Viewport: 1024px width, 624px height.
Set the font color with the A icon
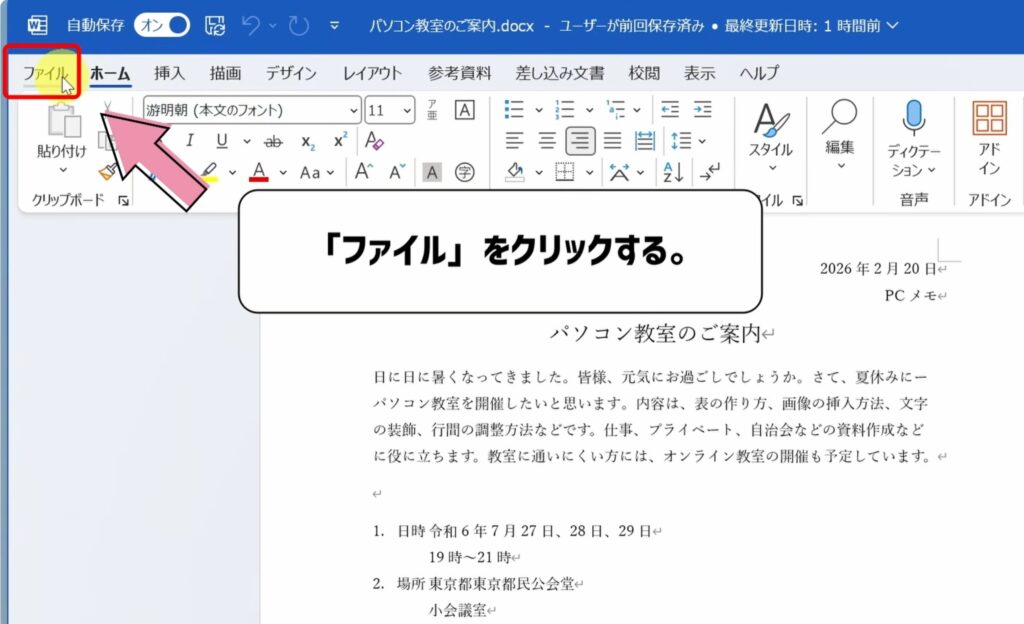[258, 170]
